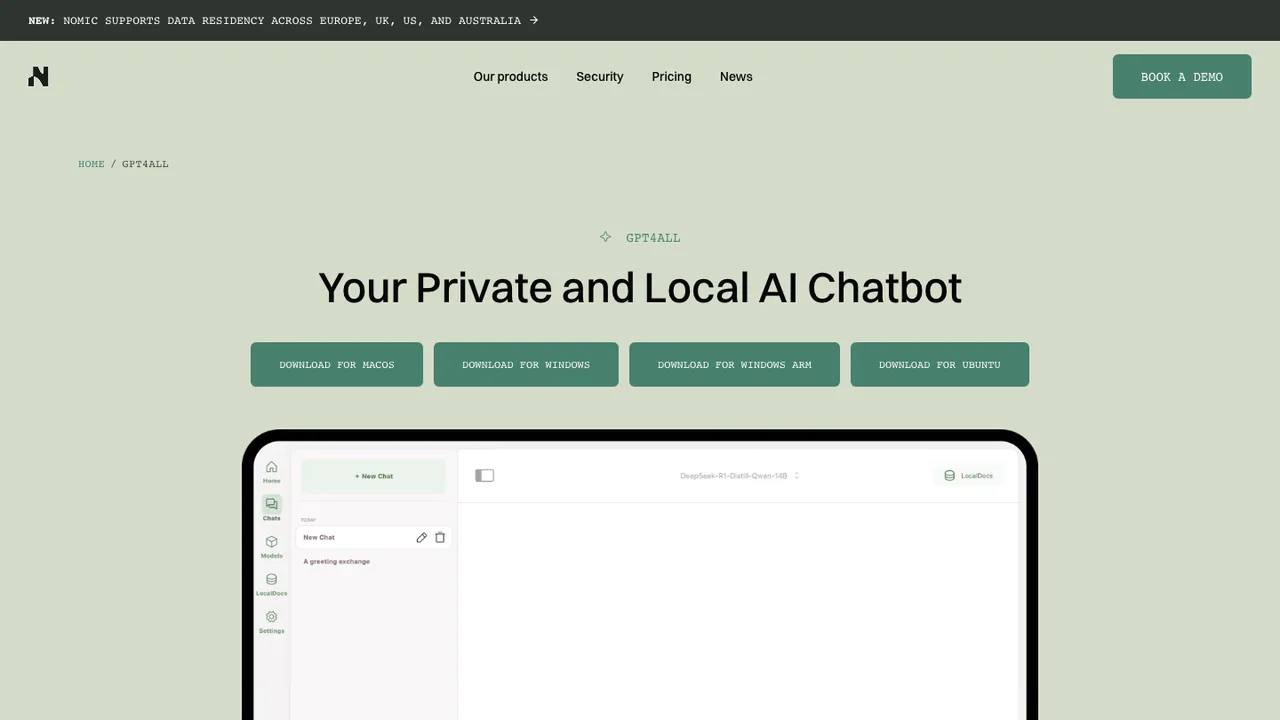Open the "A greeting exchange" chat
1280x720 pixels.
click(337, 562)
